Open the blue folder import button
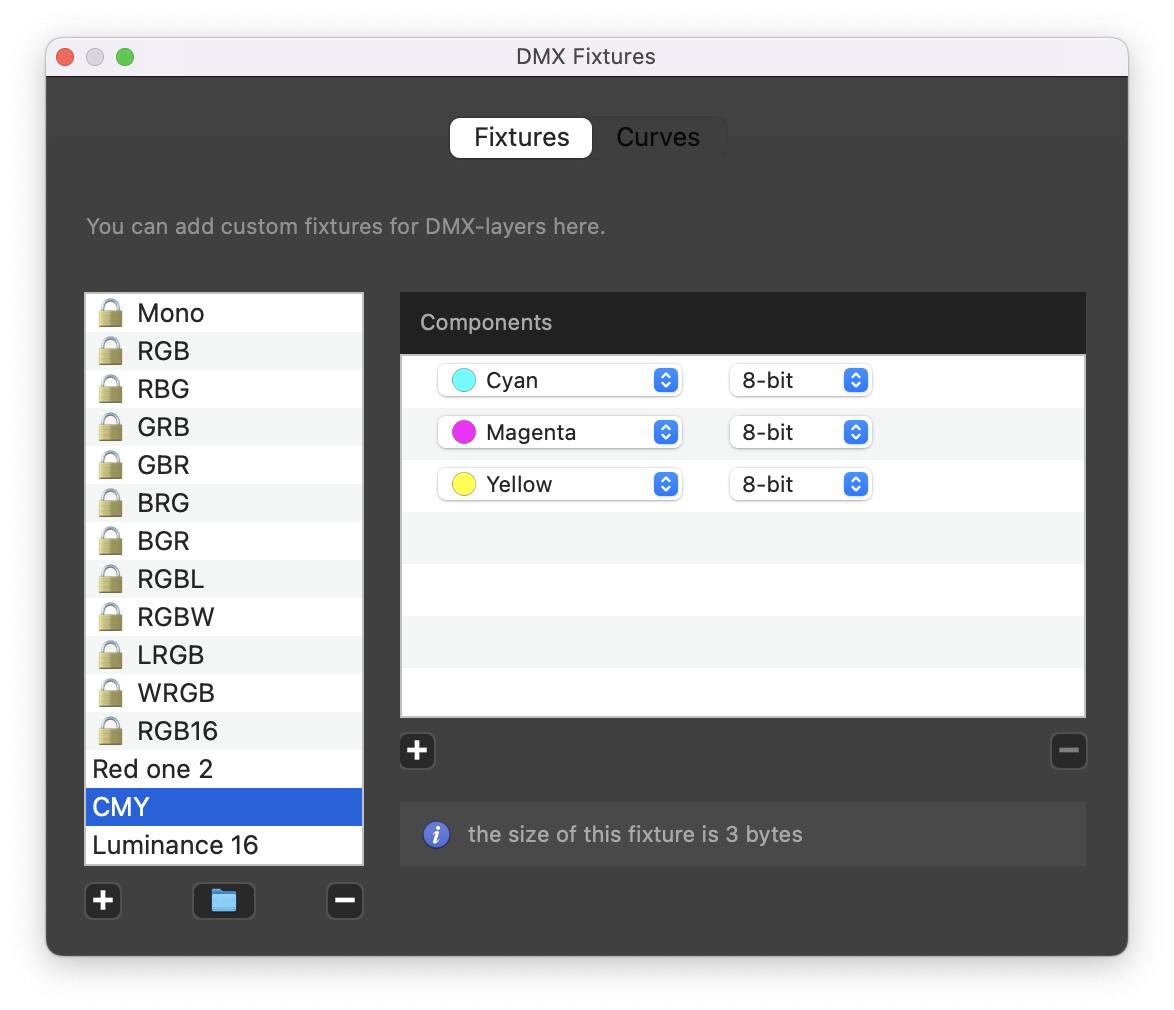The image size is (1174, 1010). 224,900
